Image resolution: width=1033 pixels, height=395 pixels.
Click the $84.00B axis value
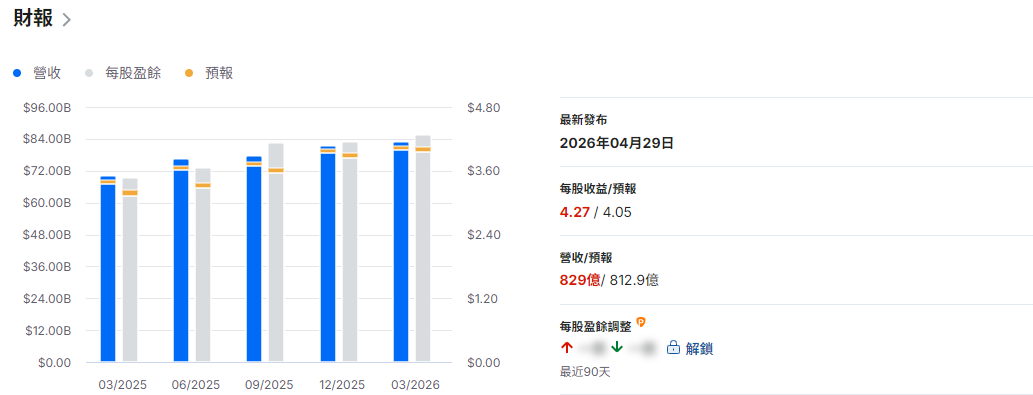[47, 140]
